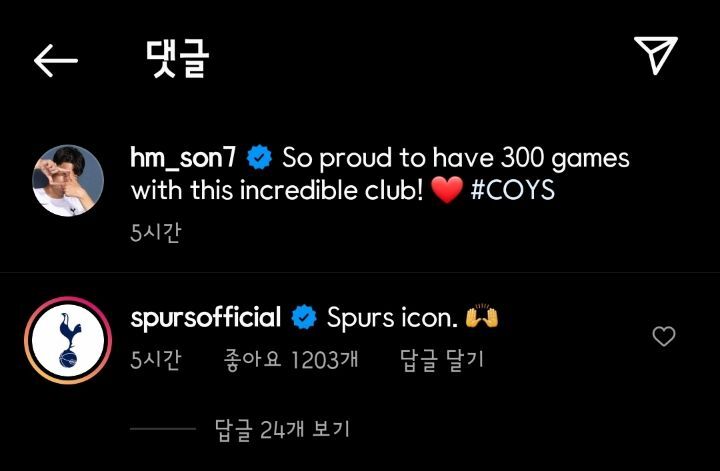Open the spursofficial username link
720x471 pixels.
205,318
